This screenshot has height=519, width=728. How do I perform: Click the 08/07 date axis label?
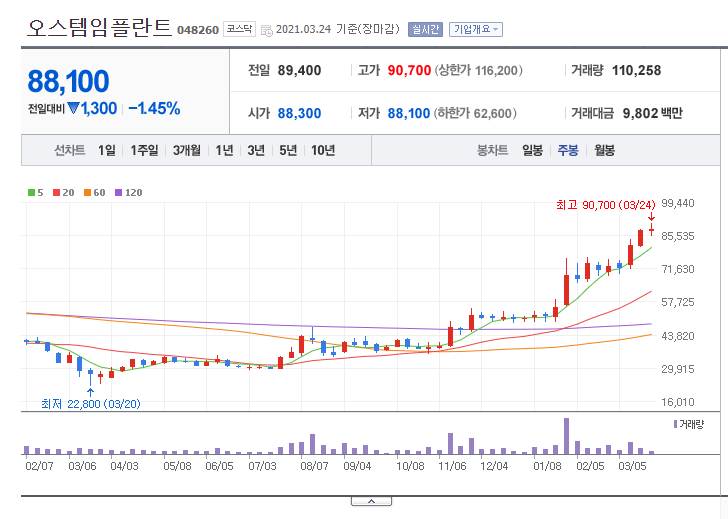click(314, 466)
